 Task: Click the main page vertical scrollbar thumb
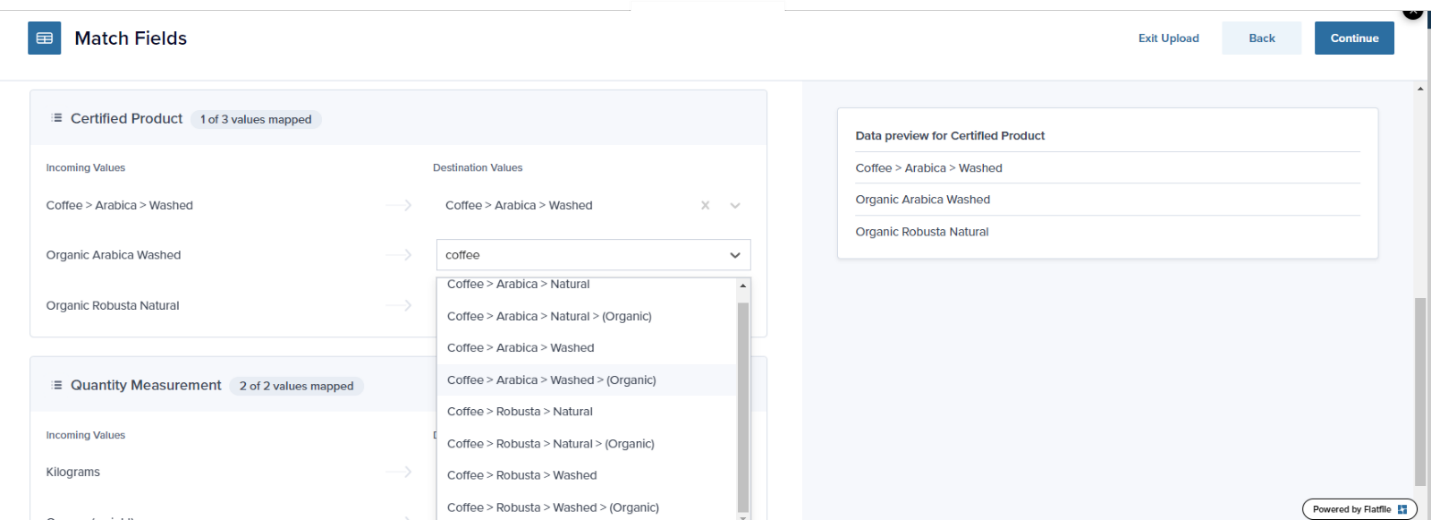click(1421, 390)
